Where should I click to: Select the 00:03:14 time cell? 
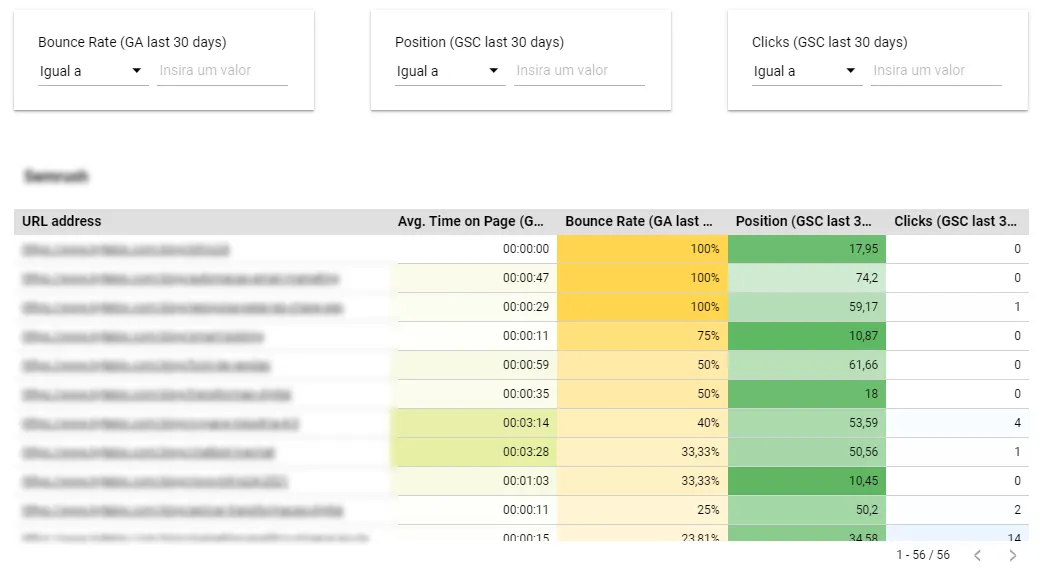point(477,423)
